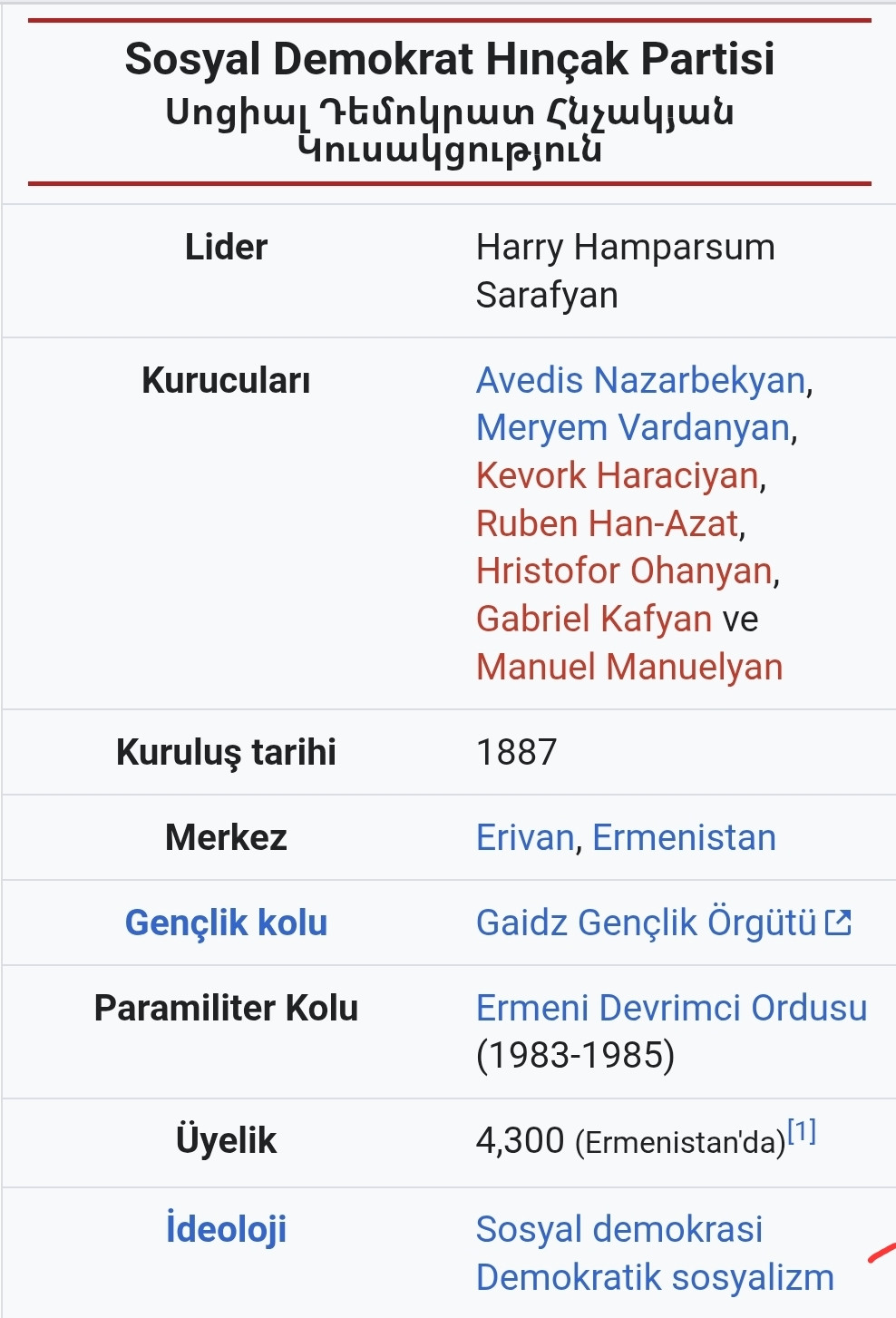896x1318 pixels.
Task: Click the red Kevork Haraciyan link
Action: coord(618,475)
